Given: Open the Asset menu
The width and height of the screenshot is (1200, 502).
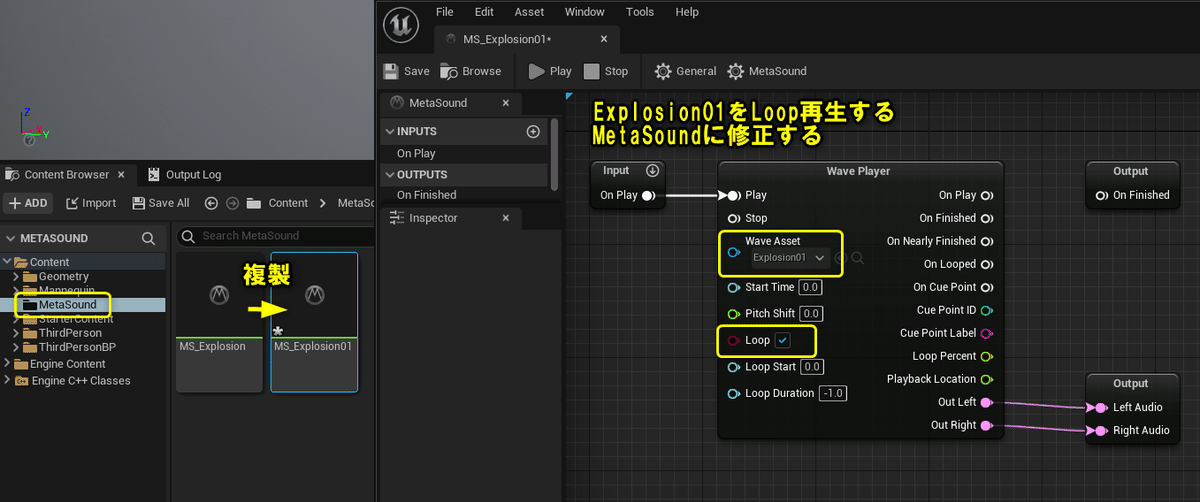Looking at the screenshot, I should [529, 12].
